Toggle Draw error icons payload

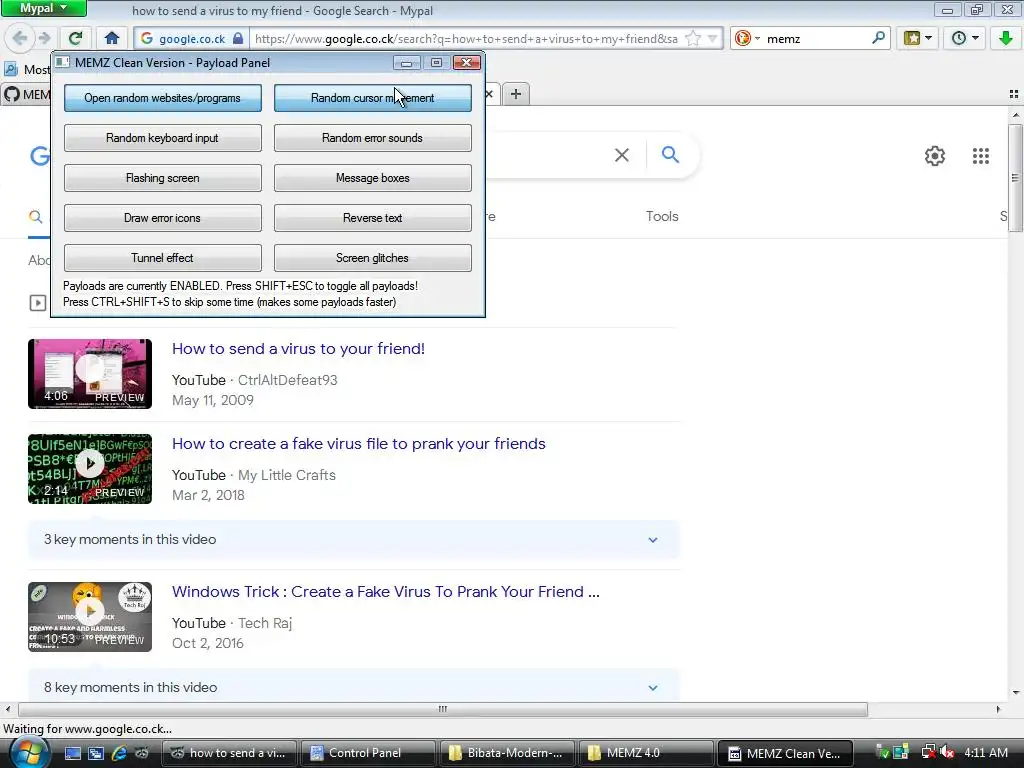pos(163,218)
